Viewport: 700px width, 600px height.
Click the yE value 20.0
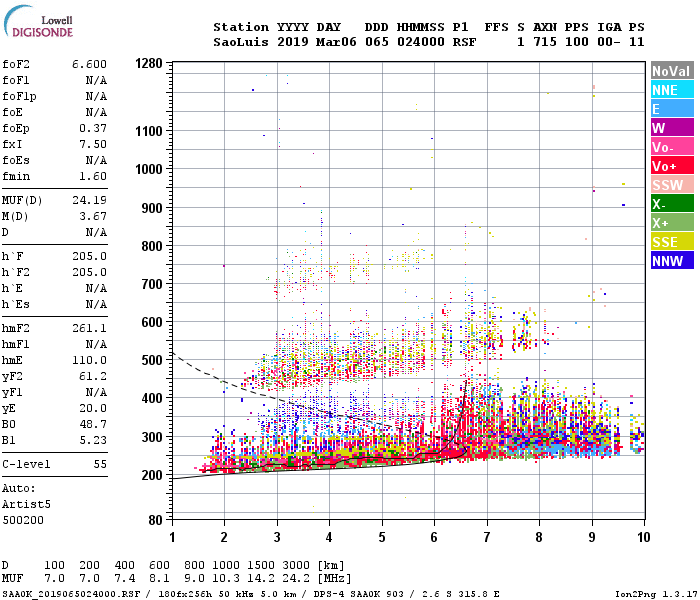point(93,408)
